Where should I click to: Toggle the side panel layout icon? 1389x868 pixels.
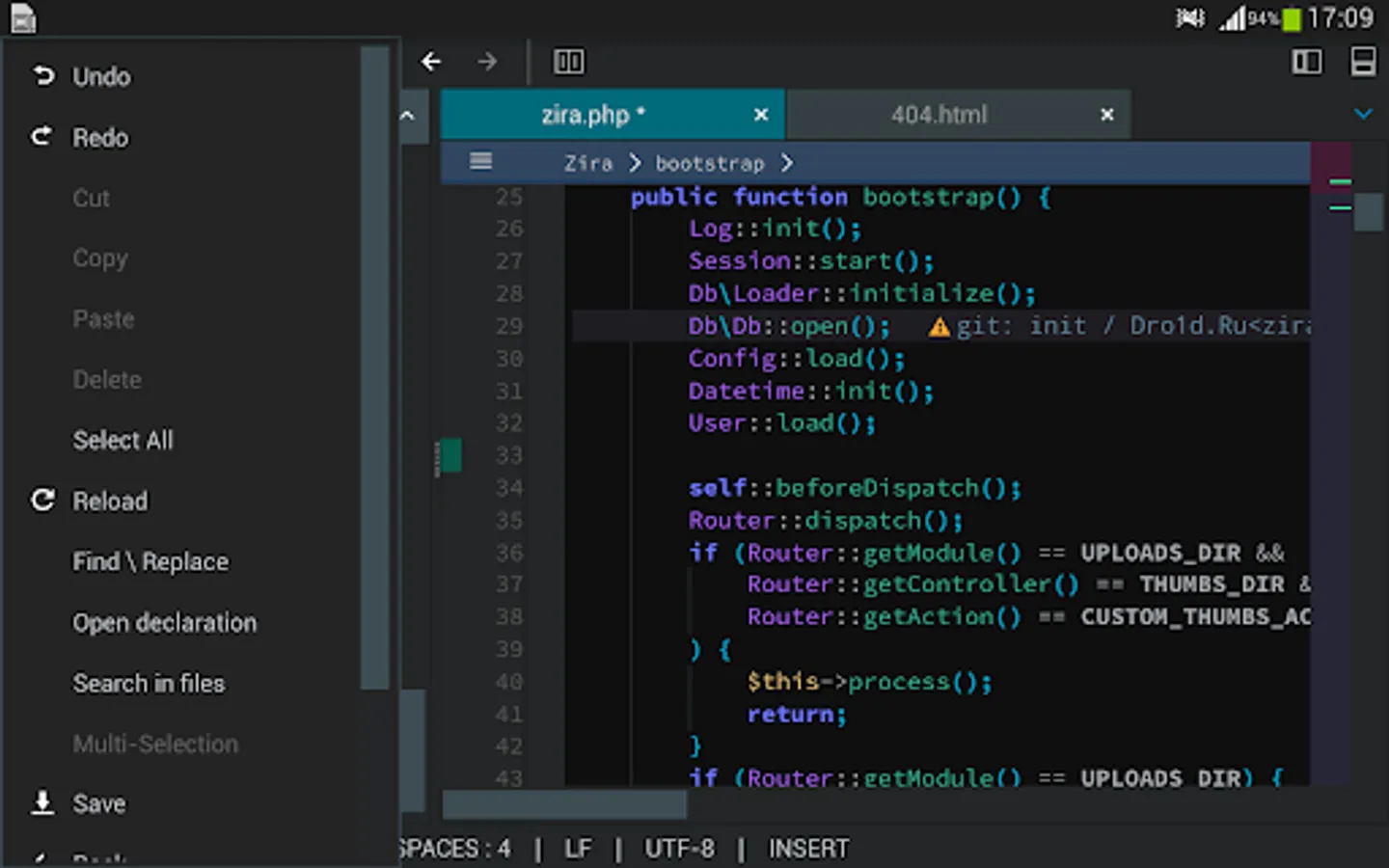[1307, 62]
